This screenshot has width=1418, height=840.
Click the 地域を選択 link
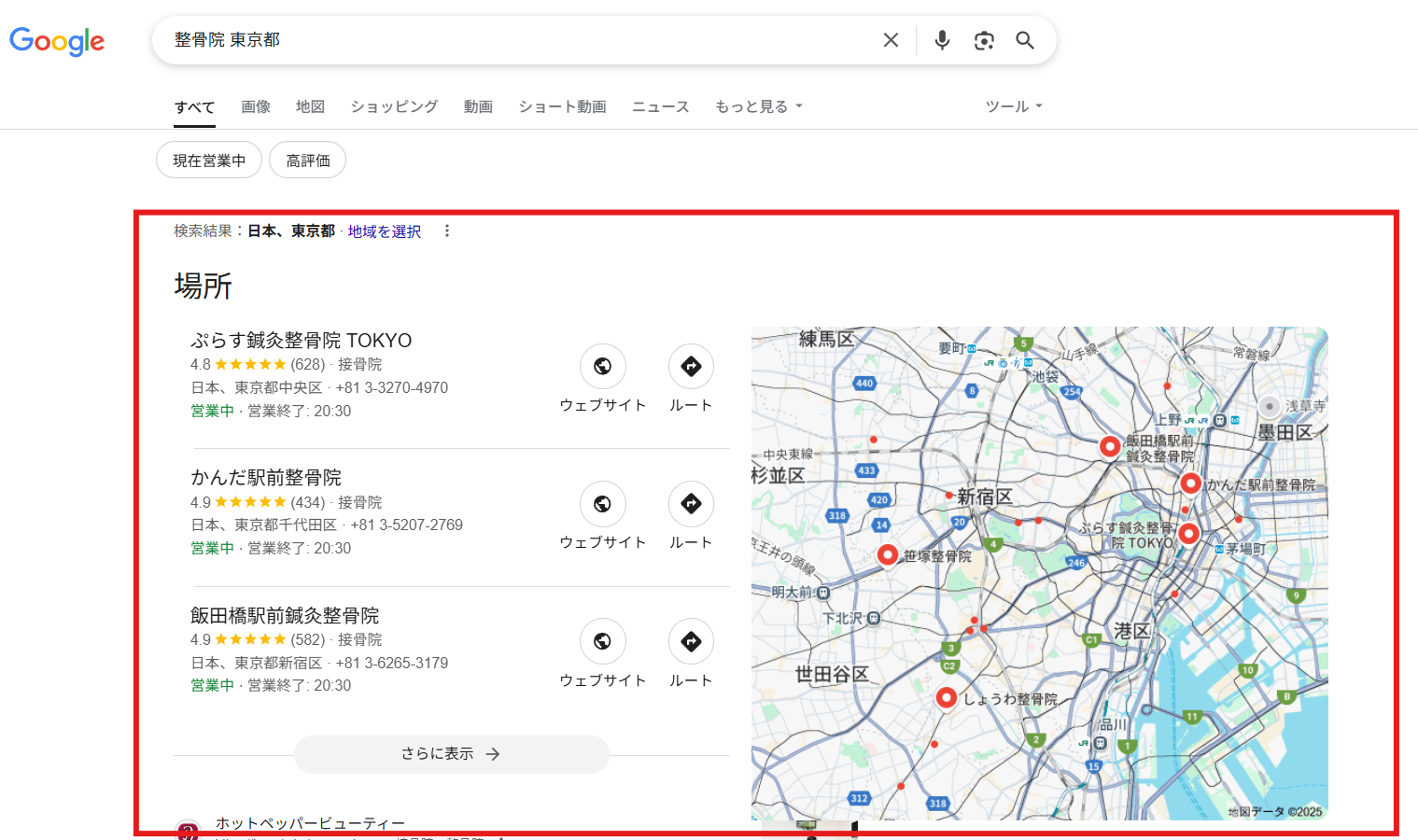click(384, 231)
